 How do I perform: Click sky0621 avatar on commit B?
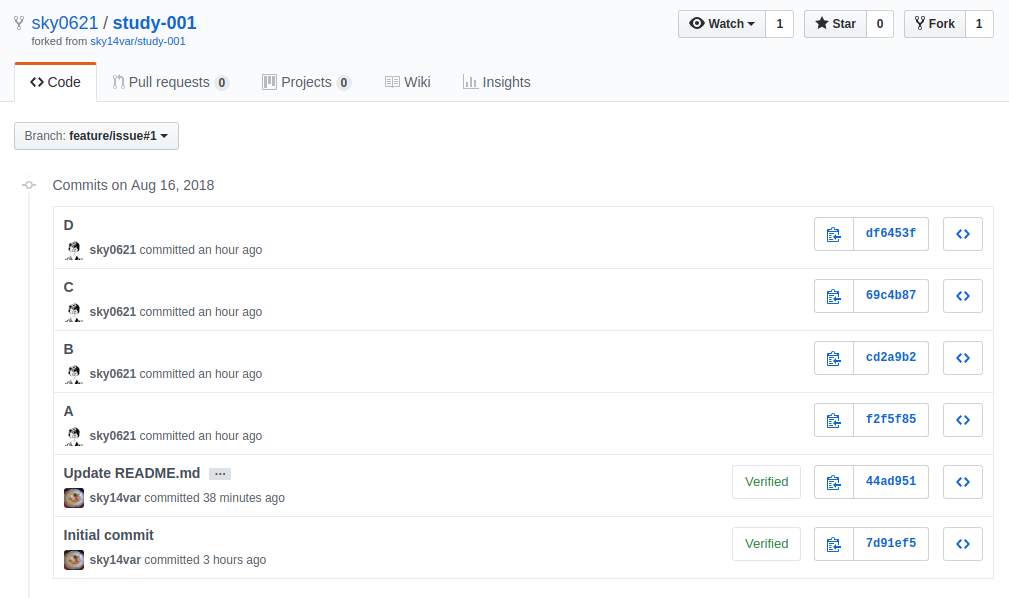point(74,374)
